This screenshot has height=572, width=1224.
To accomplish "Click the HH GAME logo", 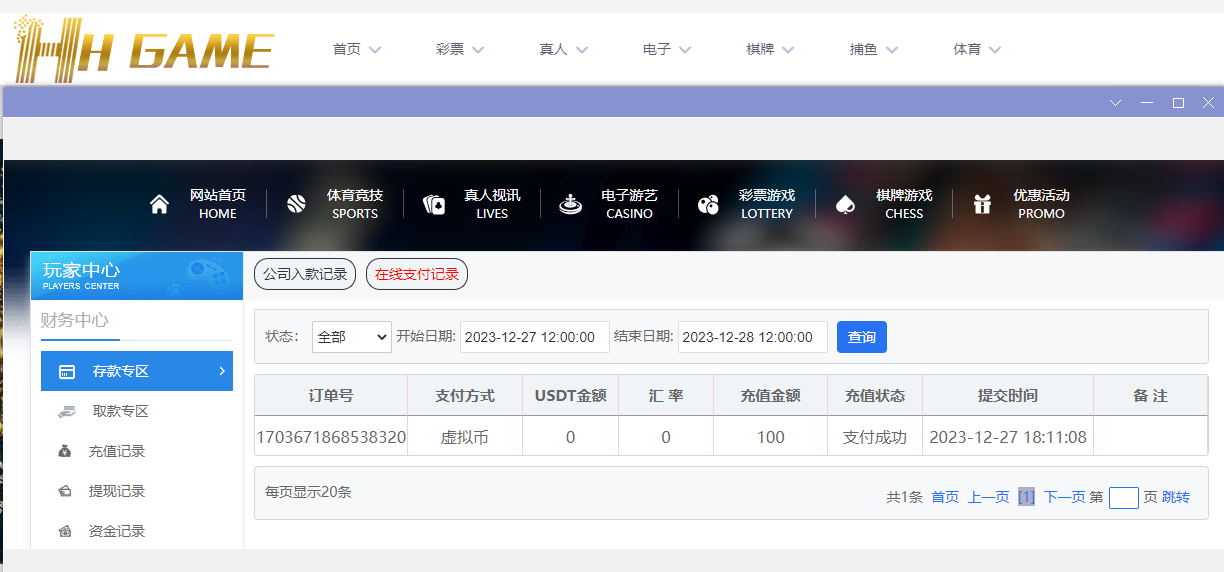I will (x=143, y=49).
